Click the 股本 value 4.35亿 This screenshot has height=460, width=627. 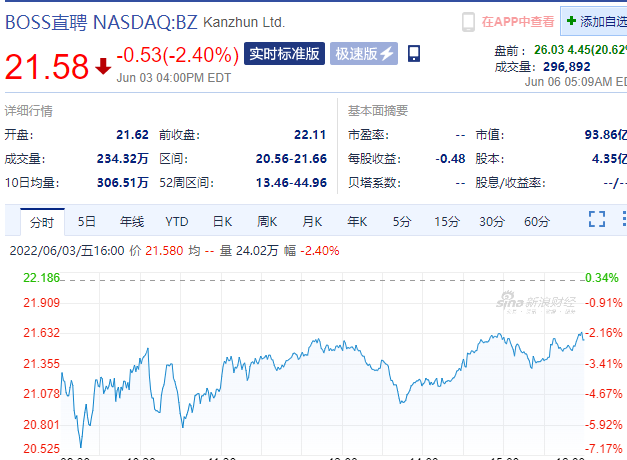[x=609, y=159]
